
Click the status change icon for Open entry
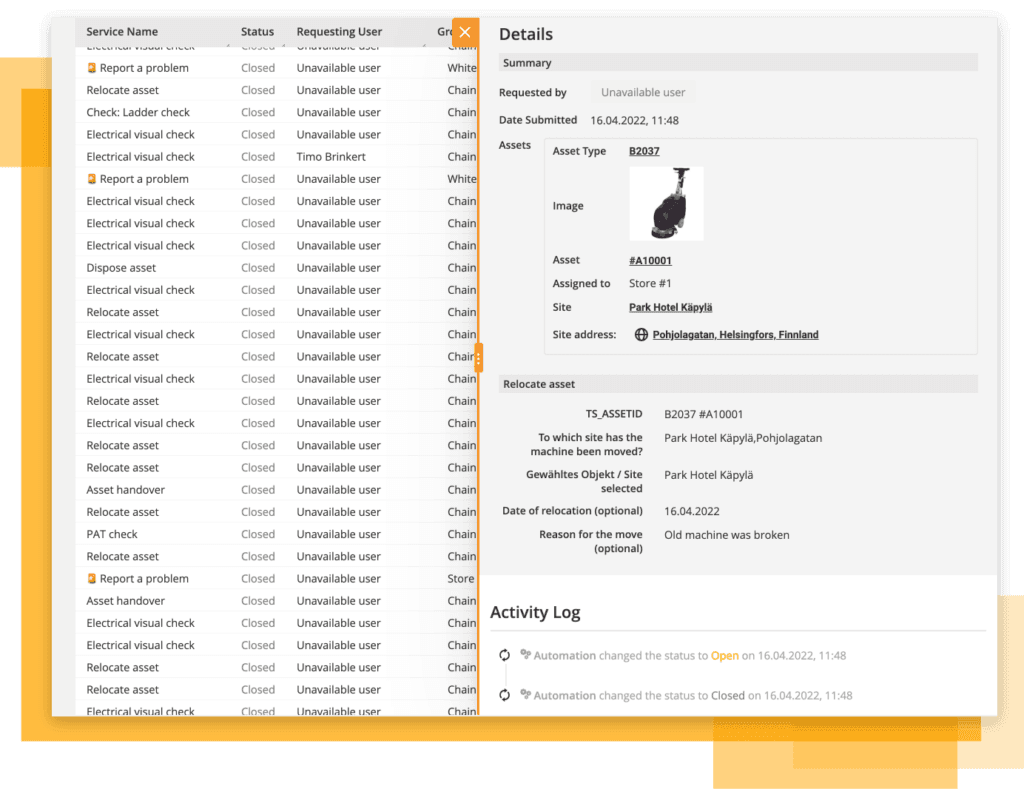click(504, 655)
